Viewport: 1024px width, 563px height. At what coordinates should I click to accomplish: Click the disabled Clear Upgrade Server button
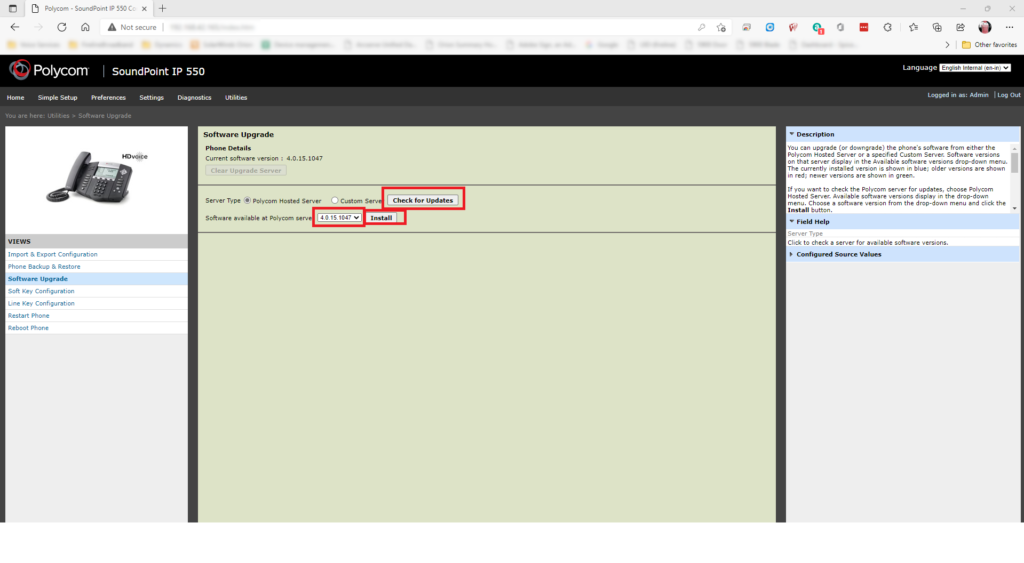246,170
